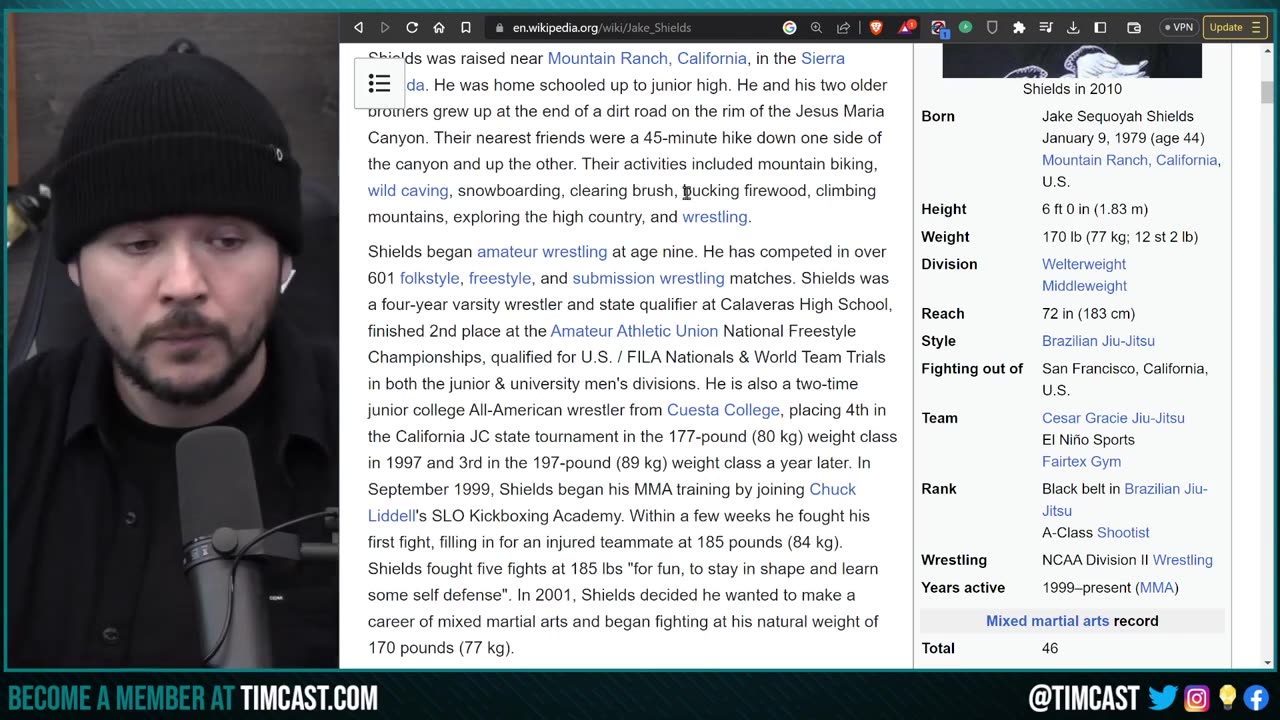The height and width of the screenshot is (720, 1280).
Task: Open Brave Shields lion icon
Action: point(876,28)
